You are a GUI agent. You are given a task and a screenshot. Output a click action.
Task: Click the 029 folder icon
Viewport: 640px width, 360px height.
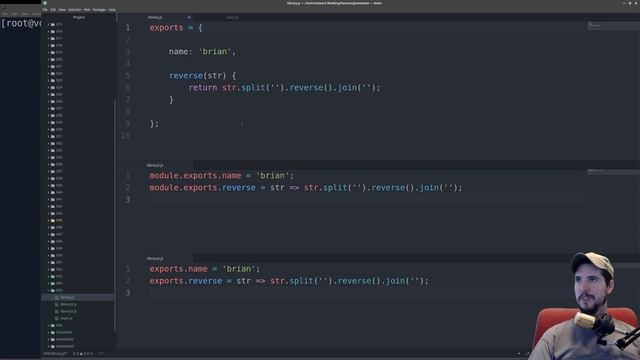pyautogui.click(x=53, y=122)
